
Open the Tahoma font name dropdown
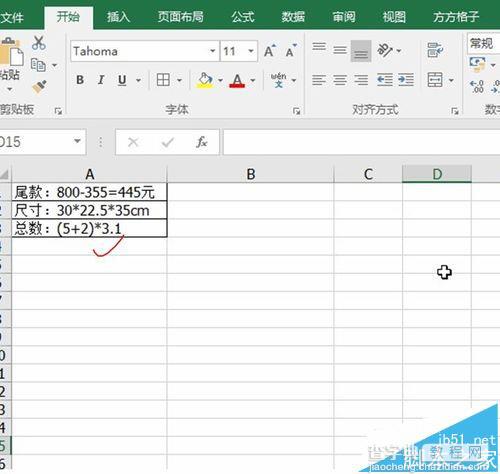[x=212, y=51]
